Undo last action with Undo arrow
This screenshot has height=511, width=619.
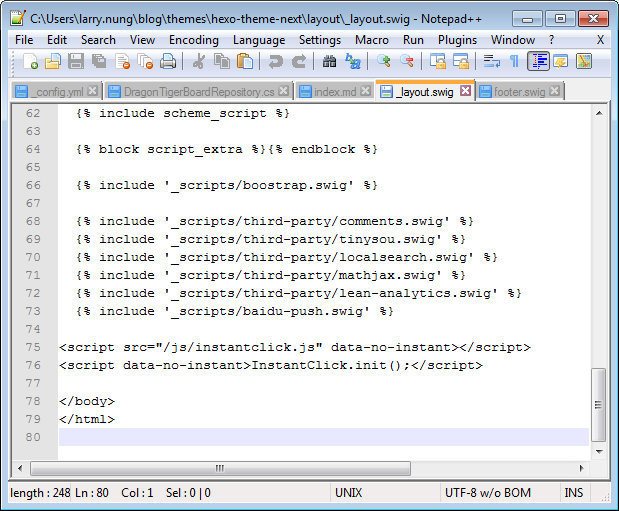(276, 62)
